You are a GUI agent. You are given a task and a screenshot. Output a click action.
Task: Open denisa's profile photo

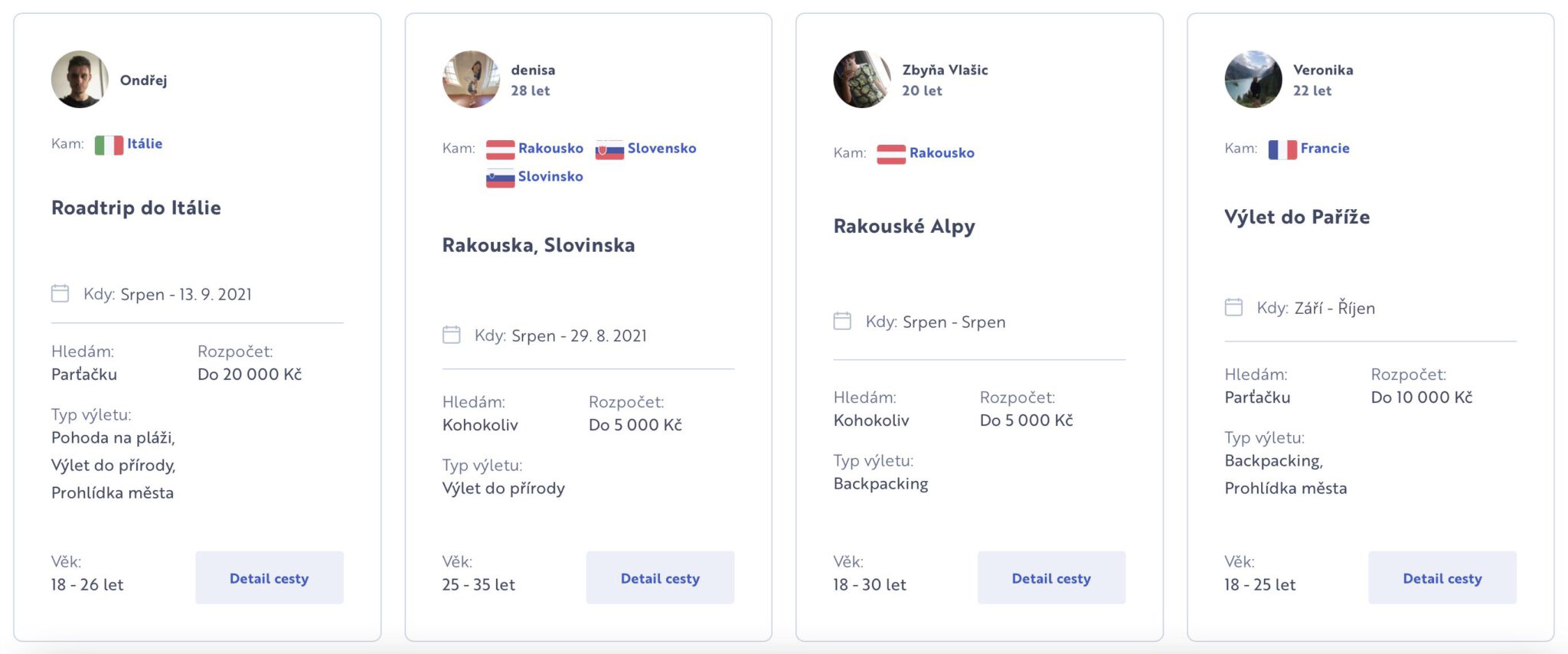click(471, 80)
